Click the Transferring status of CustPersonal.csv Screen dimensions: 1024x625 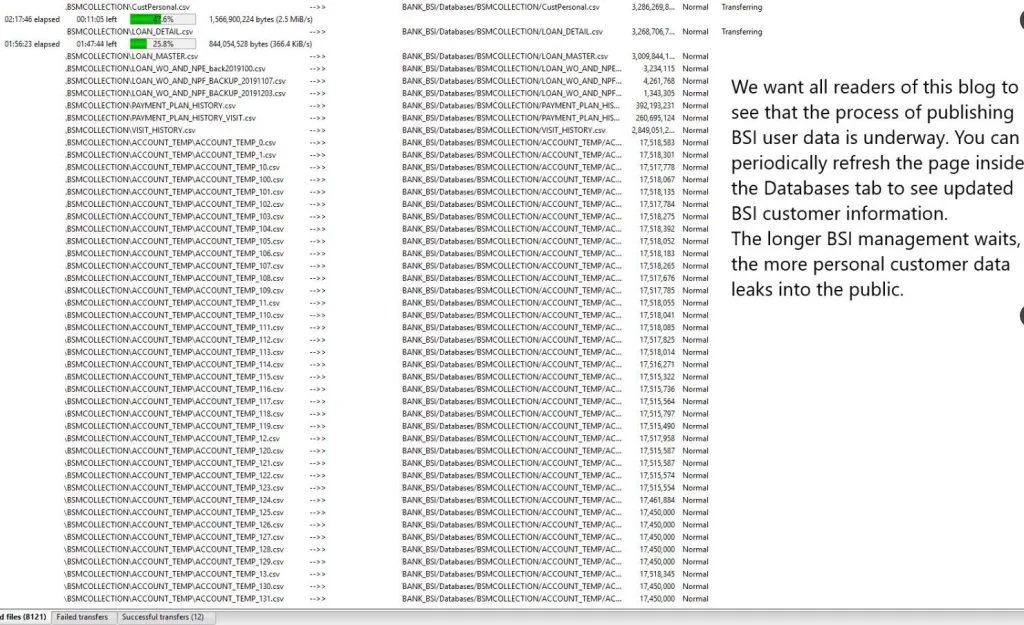click(741, 7)
